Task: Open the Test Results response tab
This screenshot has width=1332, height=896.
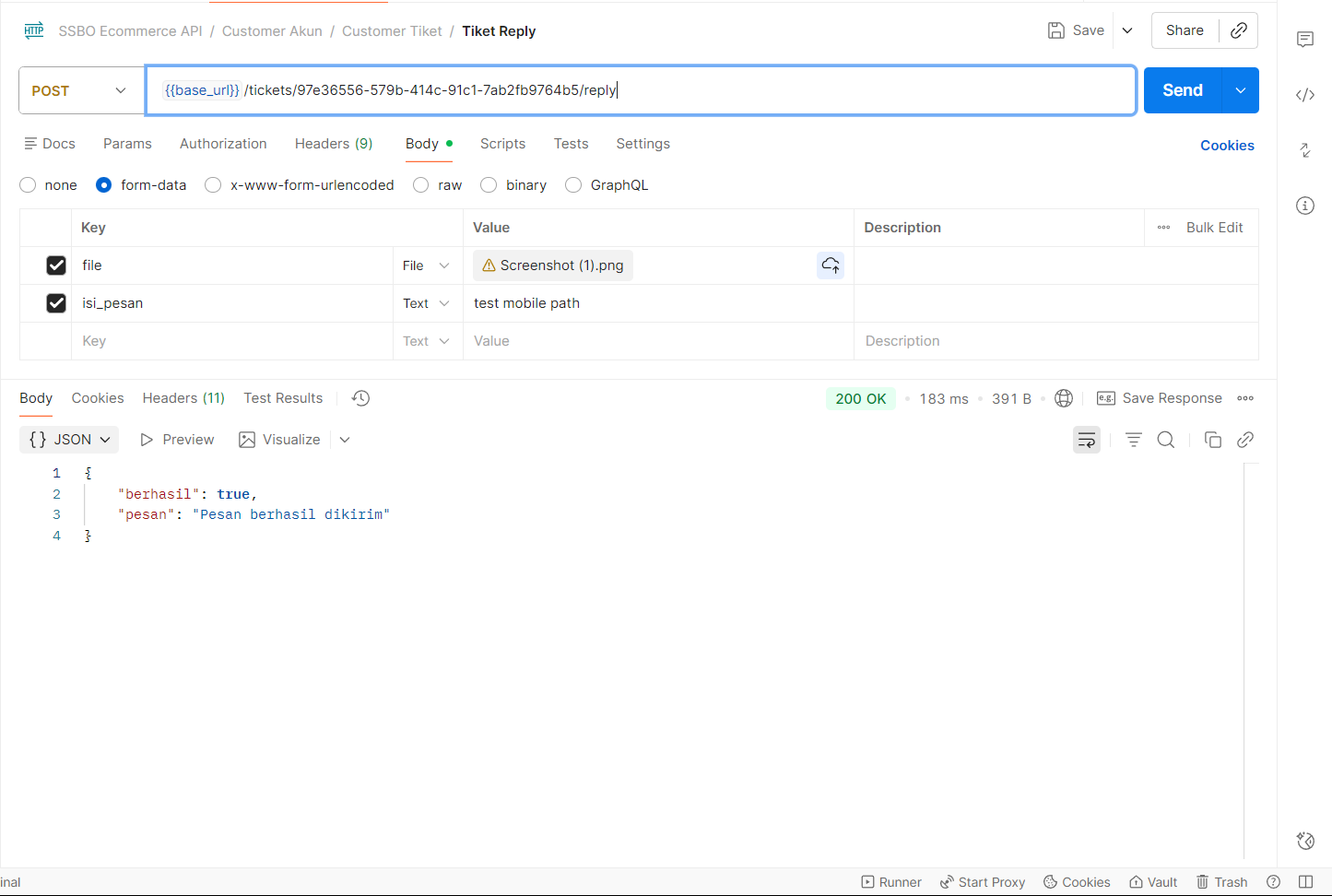Action: pos(283,398)
